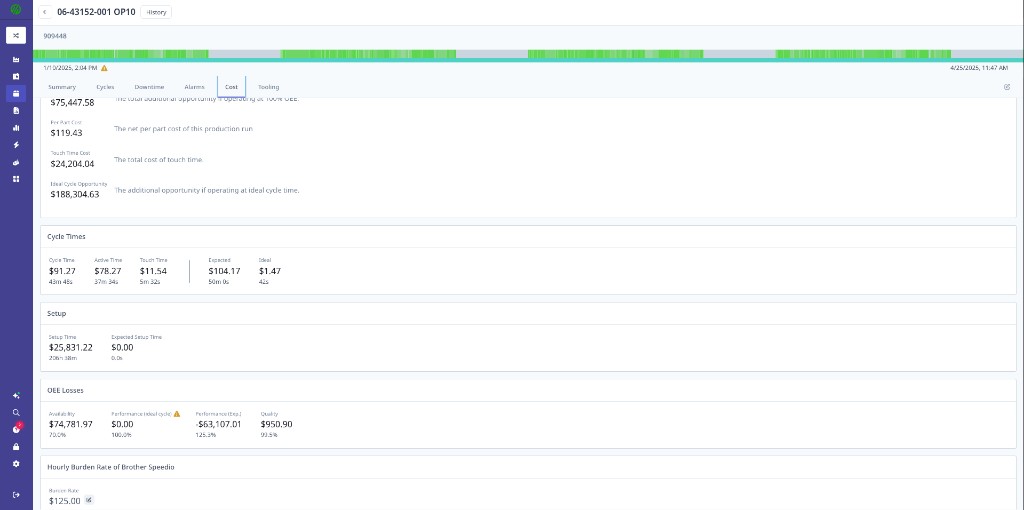This screenshot has width=1024, height=510.
Task: Switch to the Downtime tab
Action: (x=150, y=87)
